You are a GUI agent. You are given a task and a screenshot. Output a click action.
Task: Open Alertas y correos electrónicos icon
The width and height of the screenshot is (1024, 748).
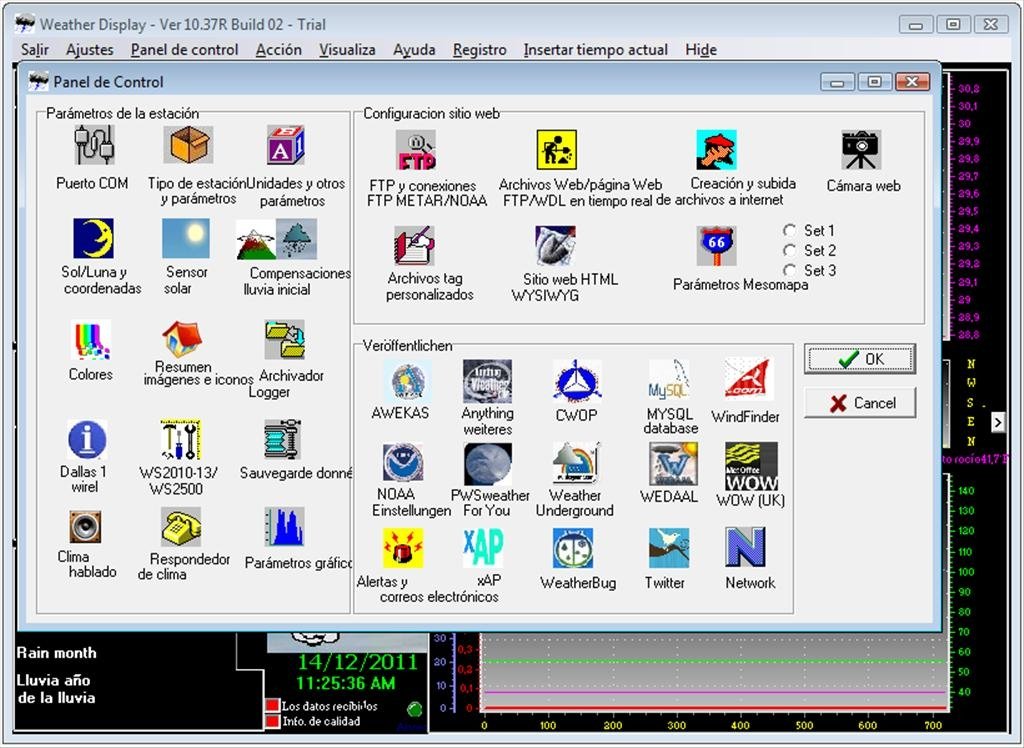403,547
